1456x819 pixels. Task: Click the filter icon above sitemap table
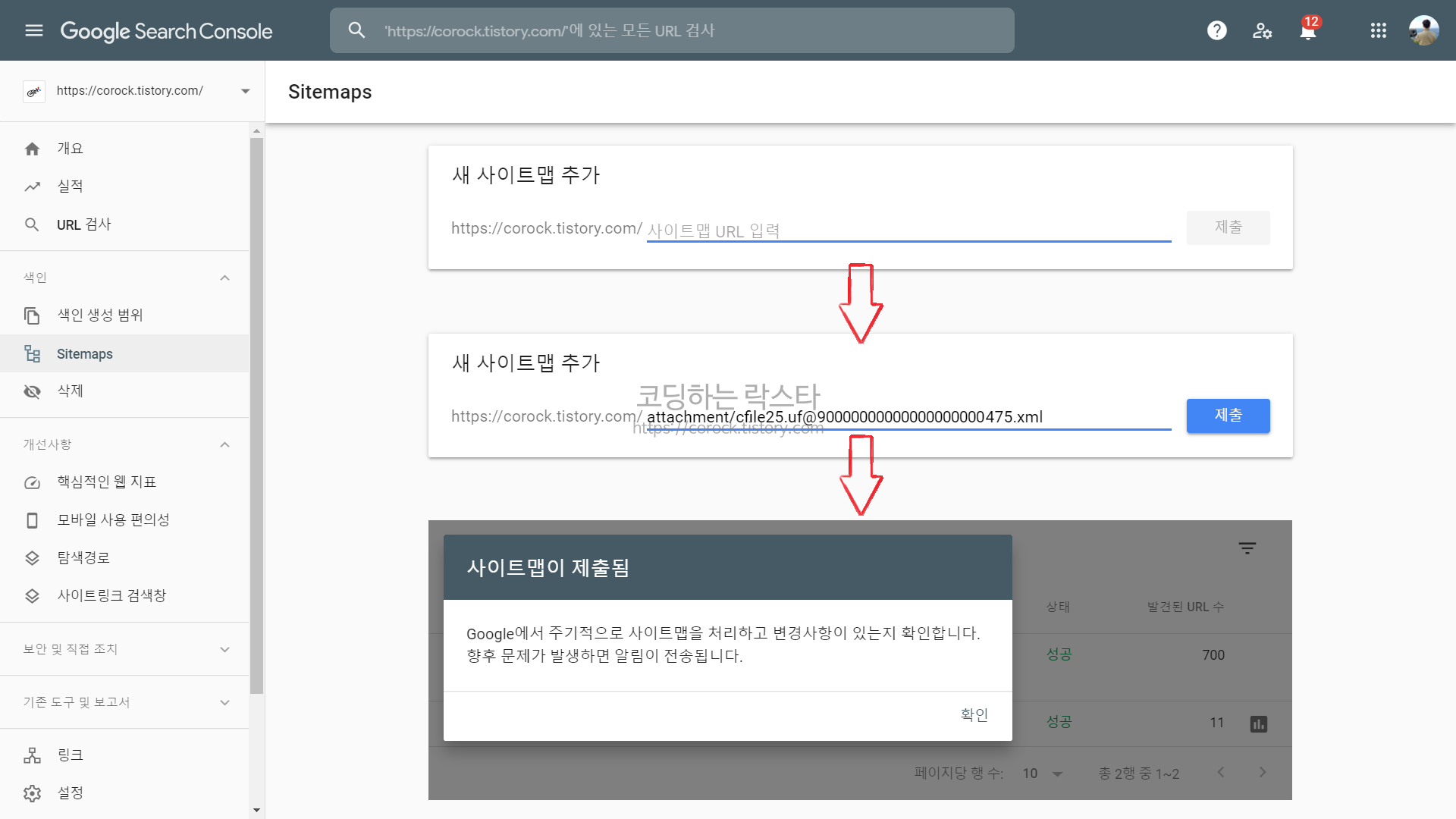click(1247, 548)
